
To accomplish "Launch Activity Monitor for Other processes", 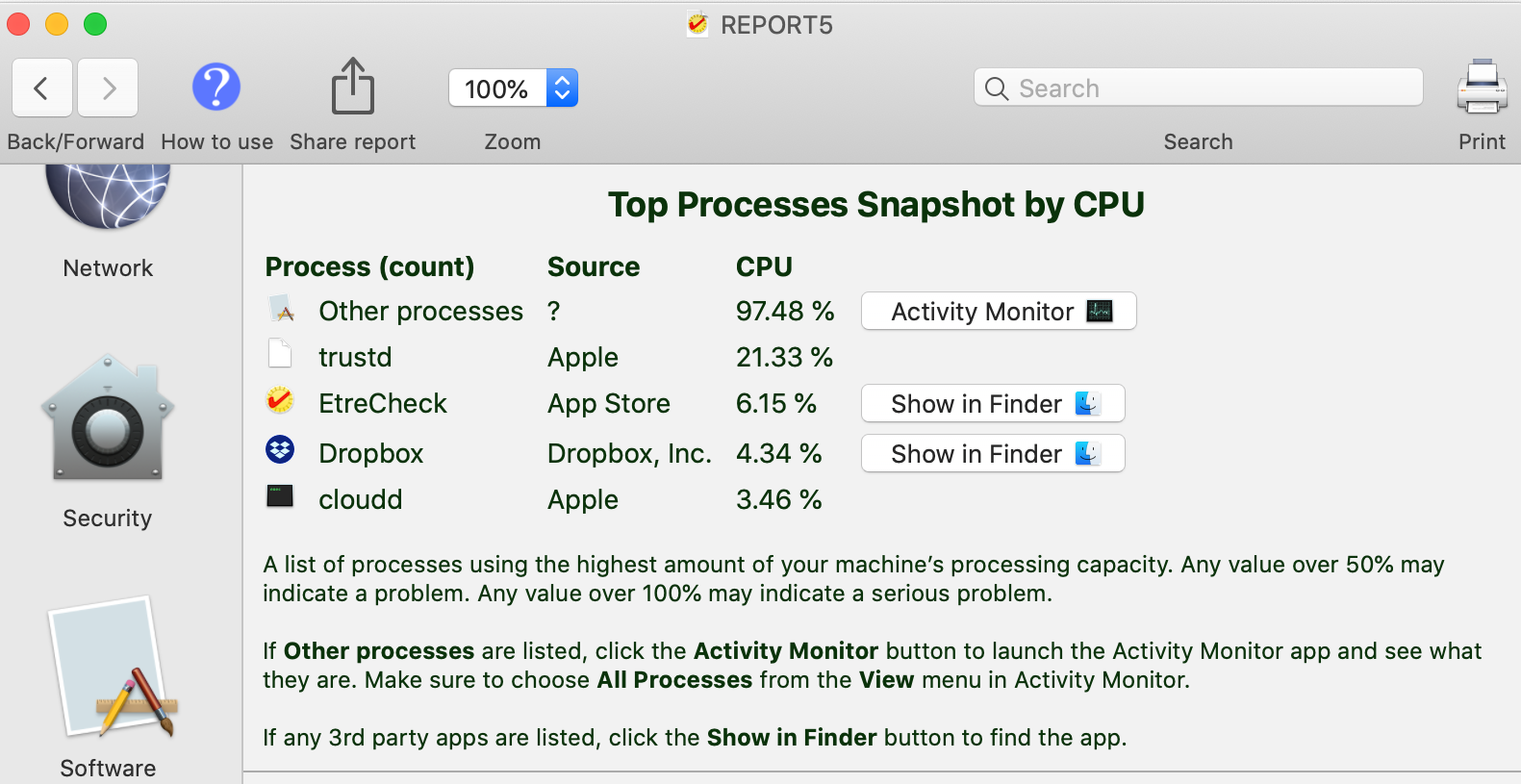I will (x=998, y=311).
